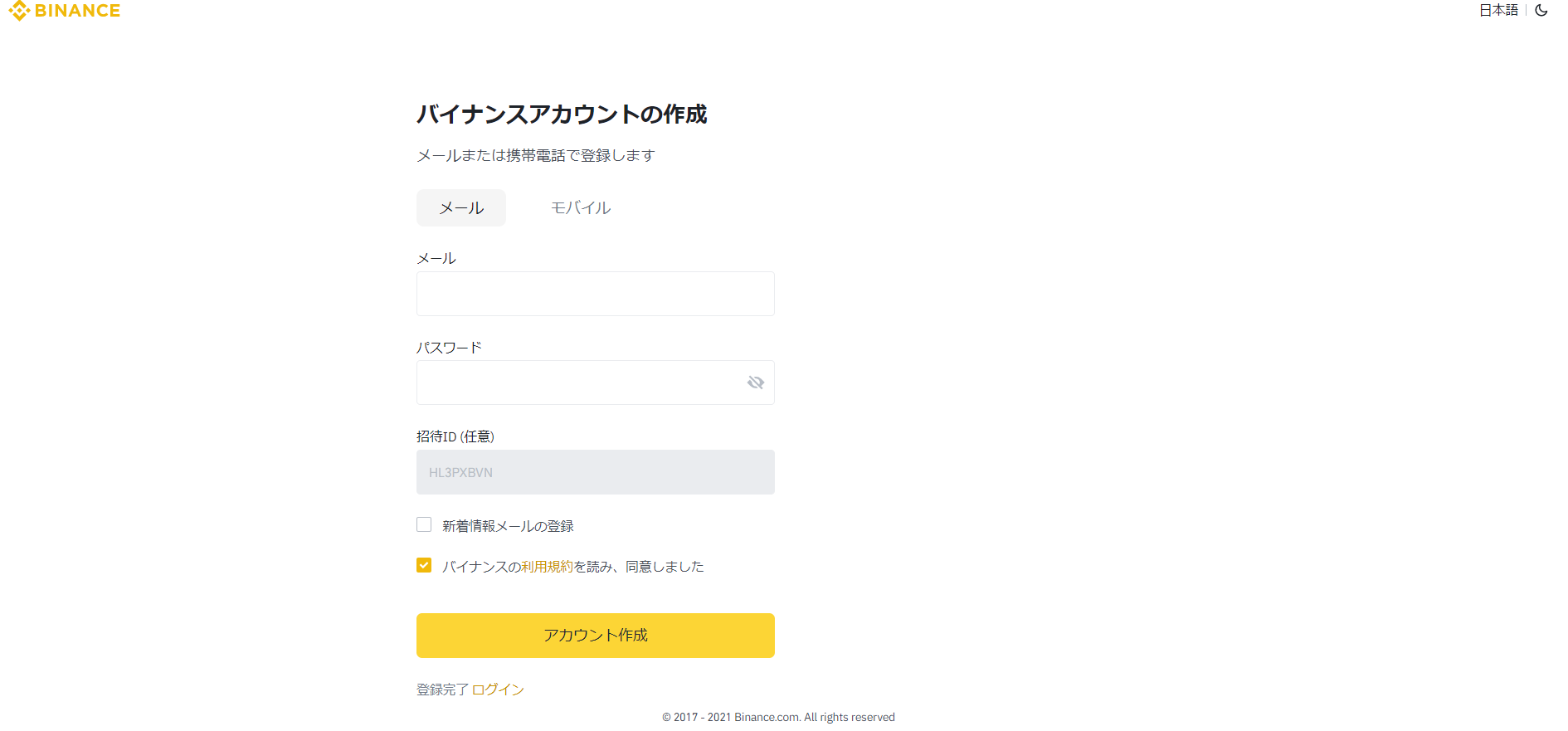Show password with the eye icon
Screen dimensions: 1568x731
coord(755,383)
